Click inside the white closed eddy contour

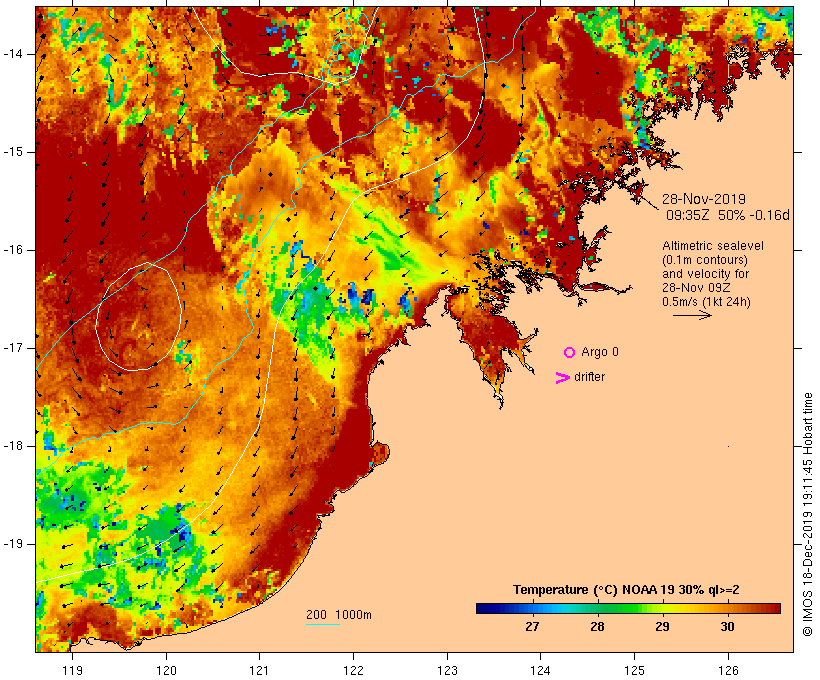(139, 317)
